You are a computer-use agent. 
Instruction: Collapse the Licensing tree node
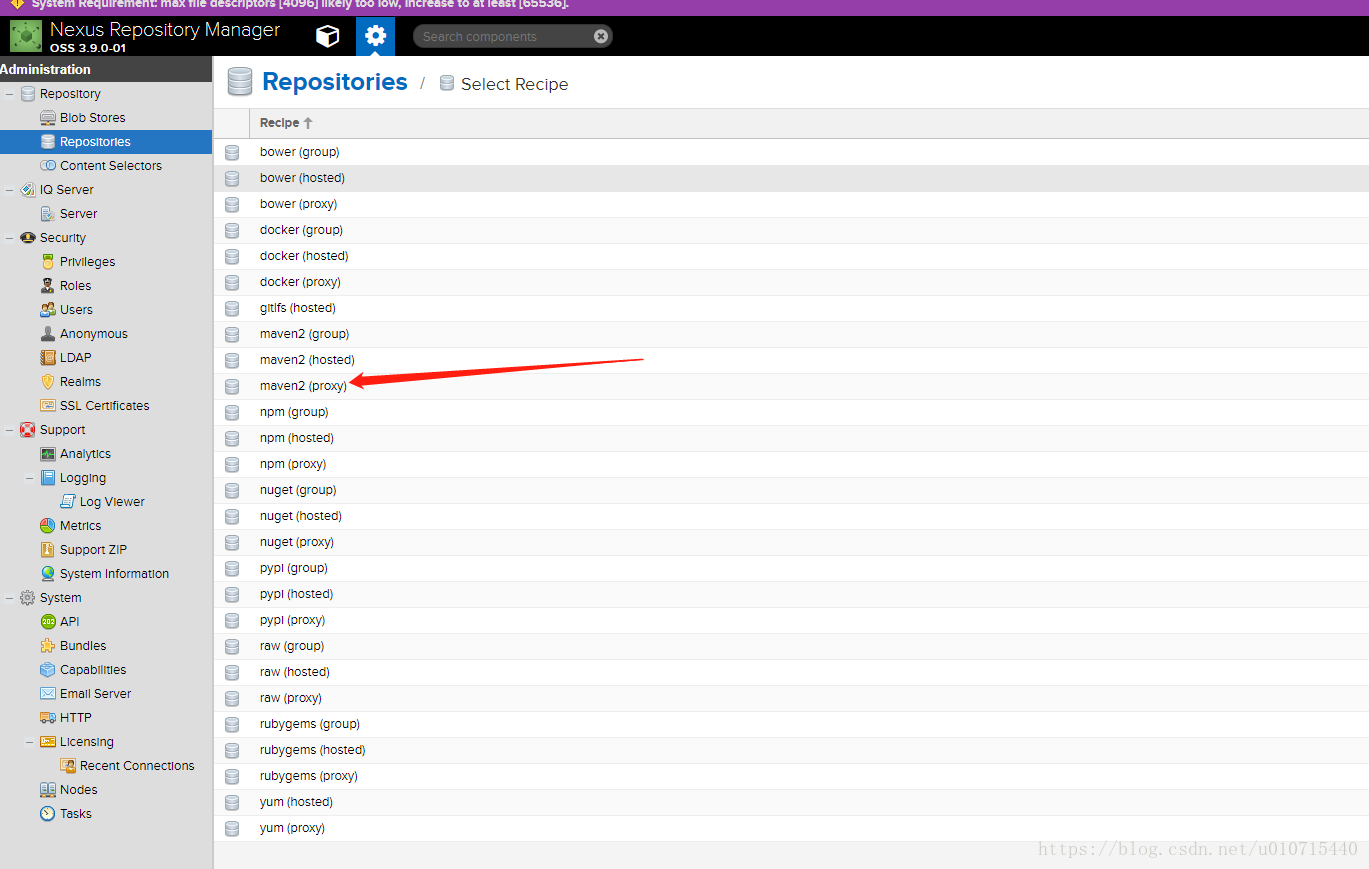29,742
